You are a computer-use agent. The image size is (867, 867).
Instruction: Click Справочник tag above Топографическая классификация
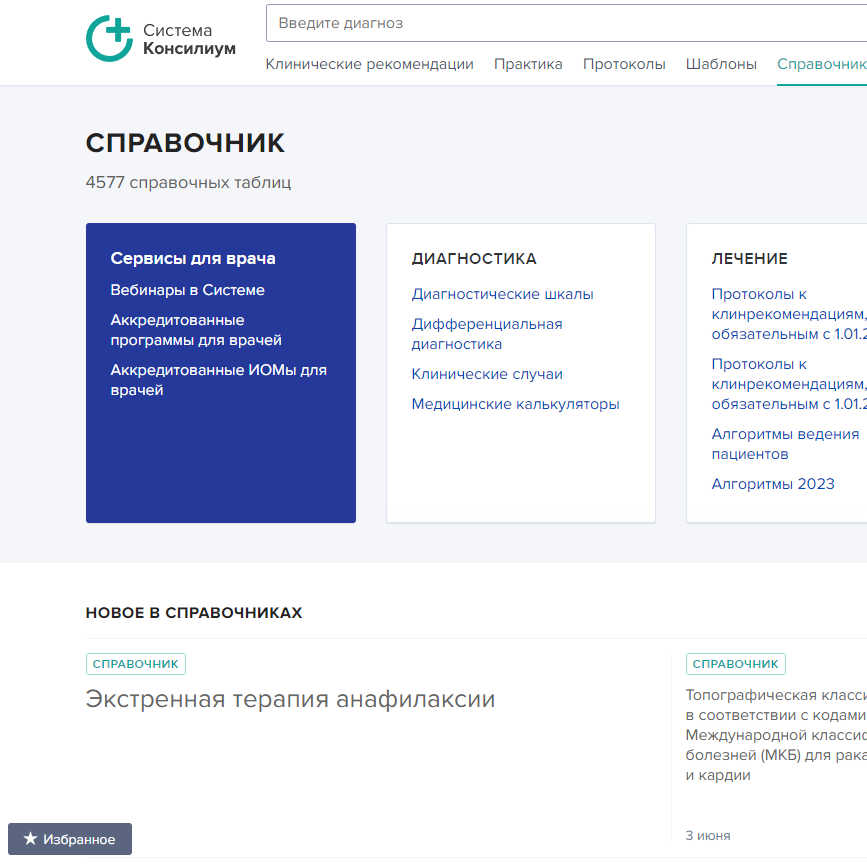pos(735,664)
